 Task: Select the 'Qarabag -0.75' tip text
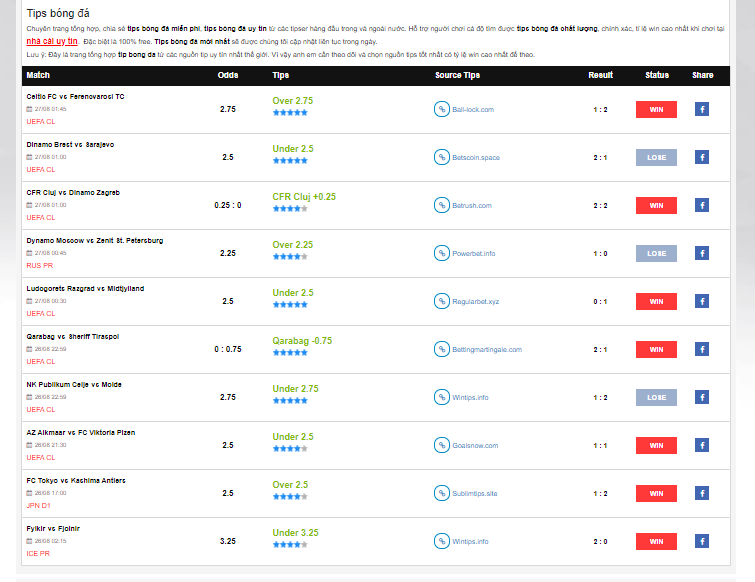pyautogui.click(x=302, y=341)
